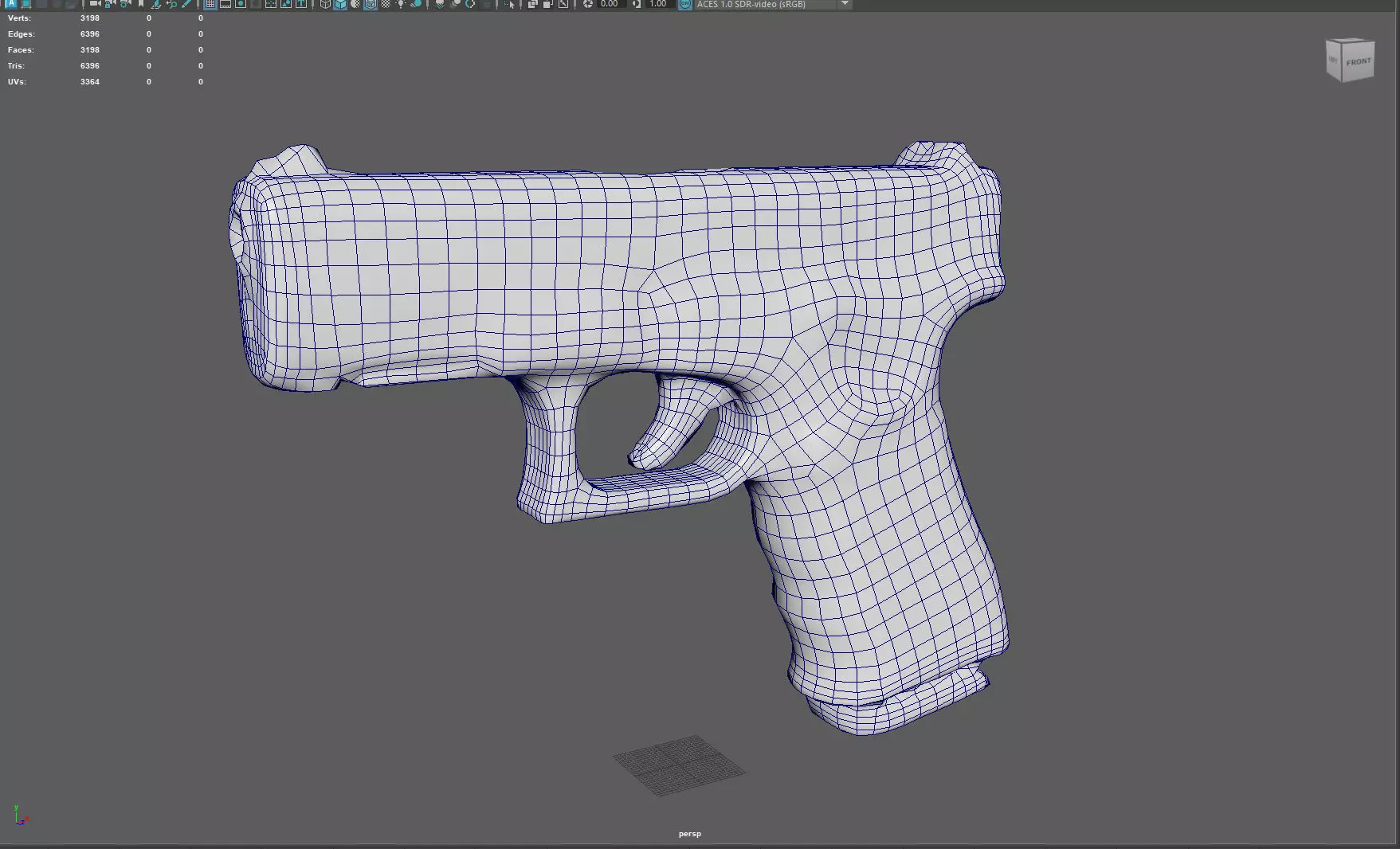Image resolution: width=1400 pixels, height=849 pixels.
Task: Toggle the X-Ray display icon
Action: pyautogui.click(x=532, y=4)
